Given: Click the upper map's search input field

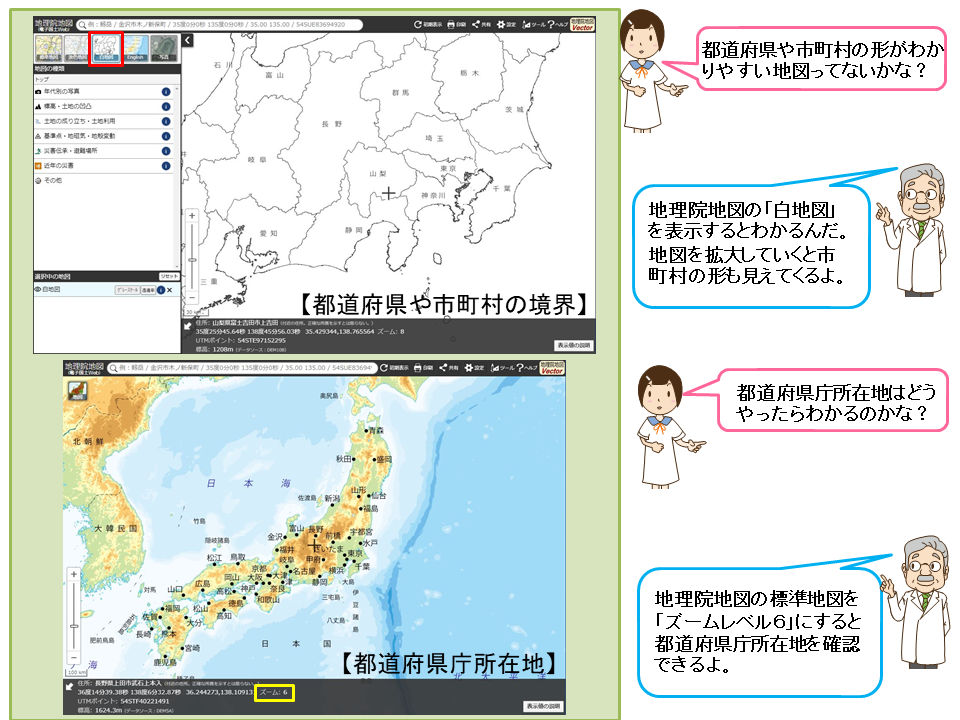Looking at the screenshot, I should click(x=219, y=24).
